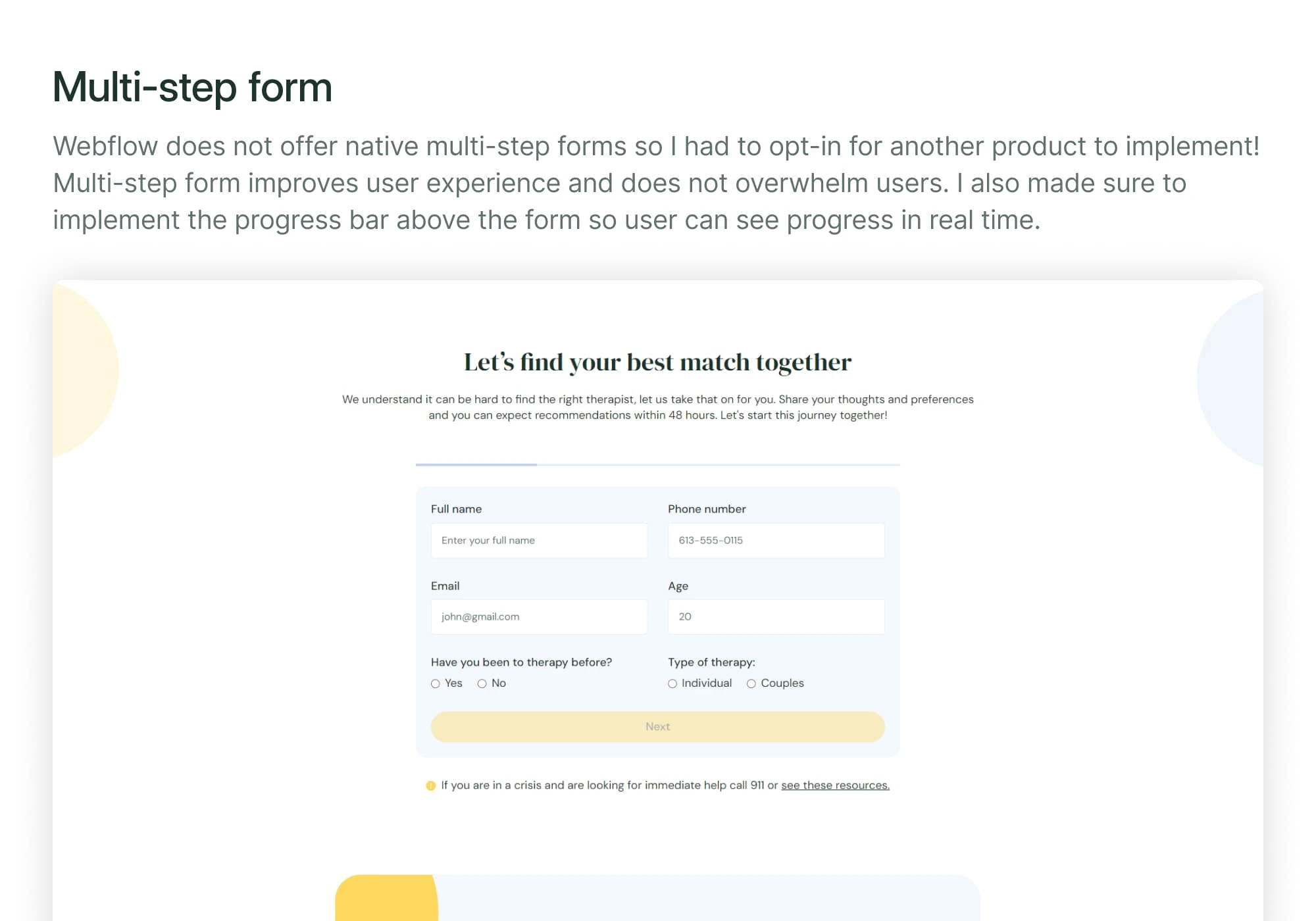
Task: Click the unfilled portion of the progress bar
Action: (717, 464)
